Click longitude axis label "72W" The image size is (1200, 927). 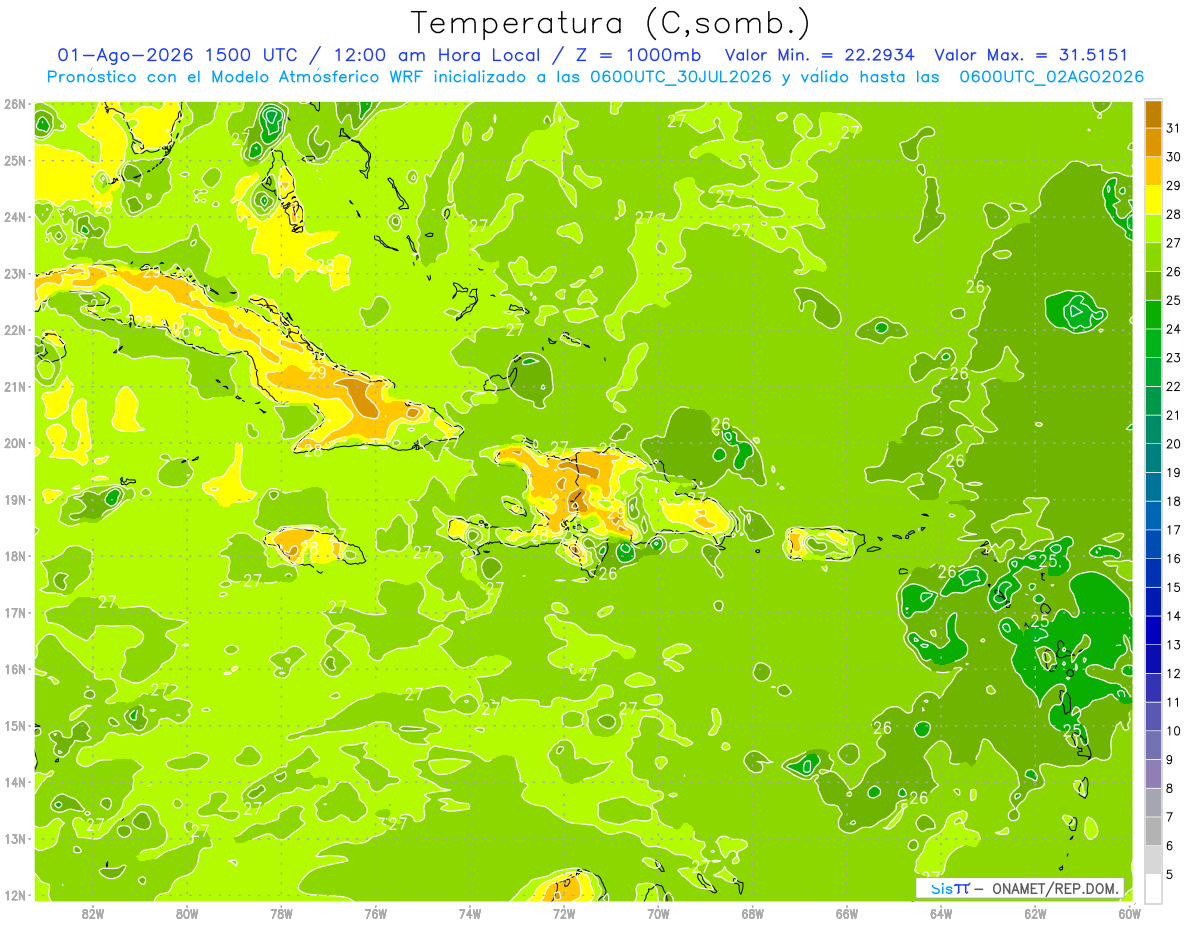pyautogui.click(x=564, y=914)
